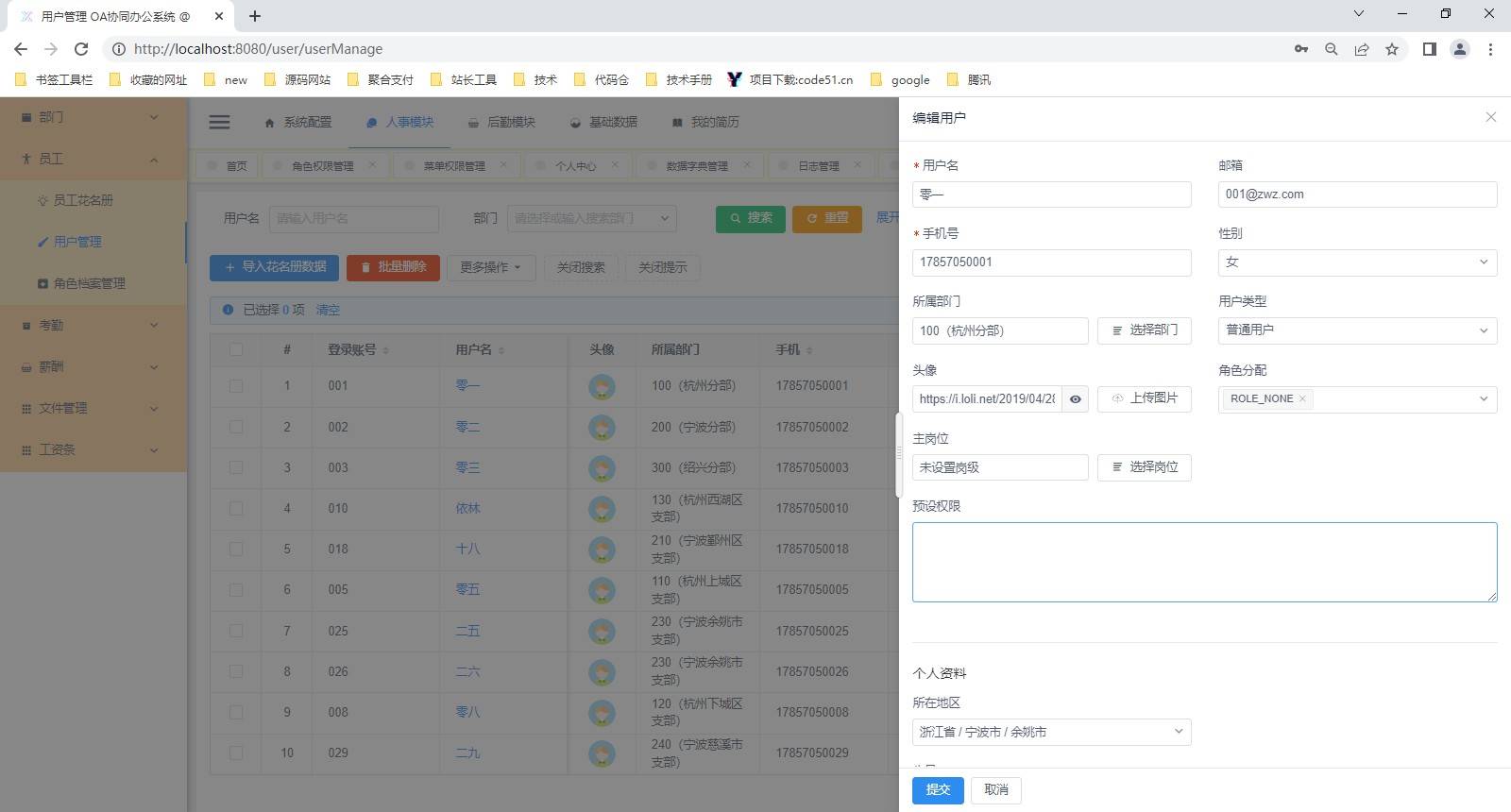
Task: Sort by 登录账号 column arrows
Action: pos(386,350)
